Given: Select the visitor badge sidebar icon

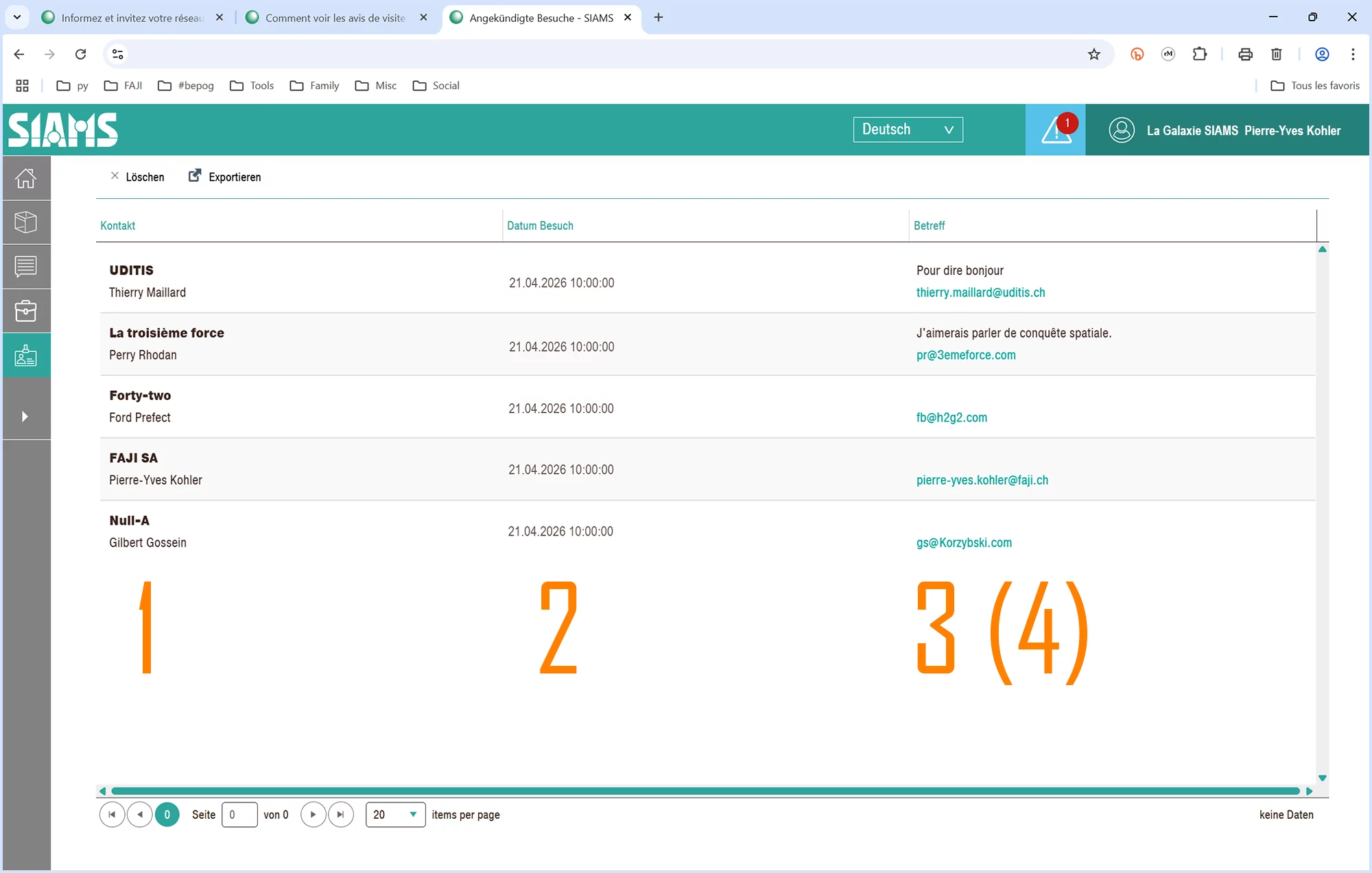Looking at the screenshot, I should [x=26, y=355].
